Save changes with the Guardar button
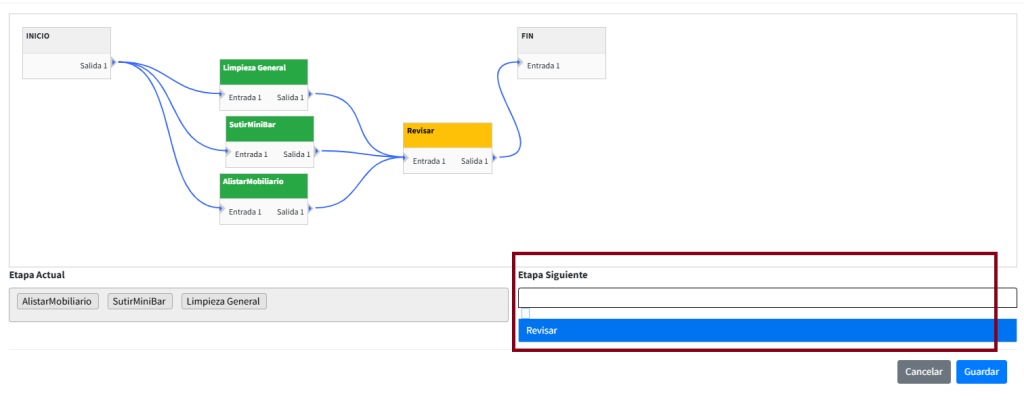The width and height of the screenshot is (1024, 400). coord(981,371)
